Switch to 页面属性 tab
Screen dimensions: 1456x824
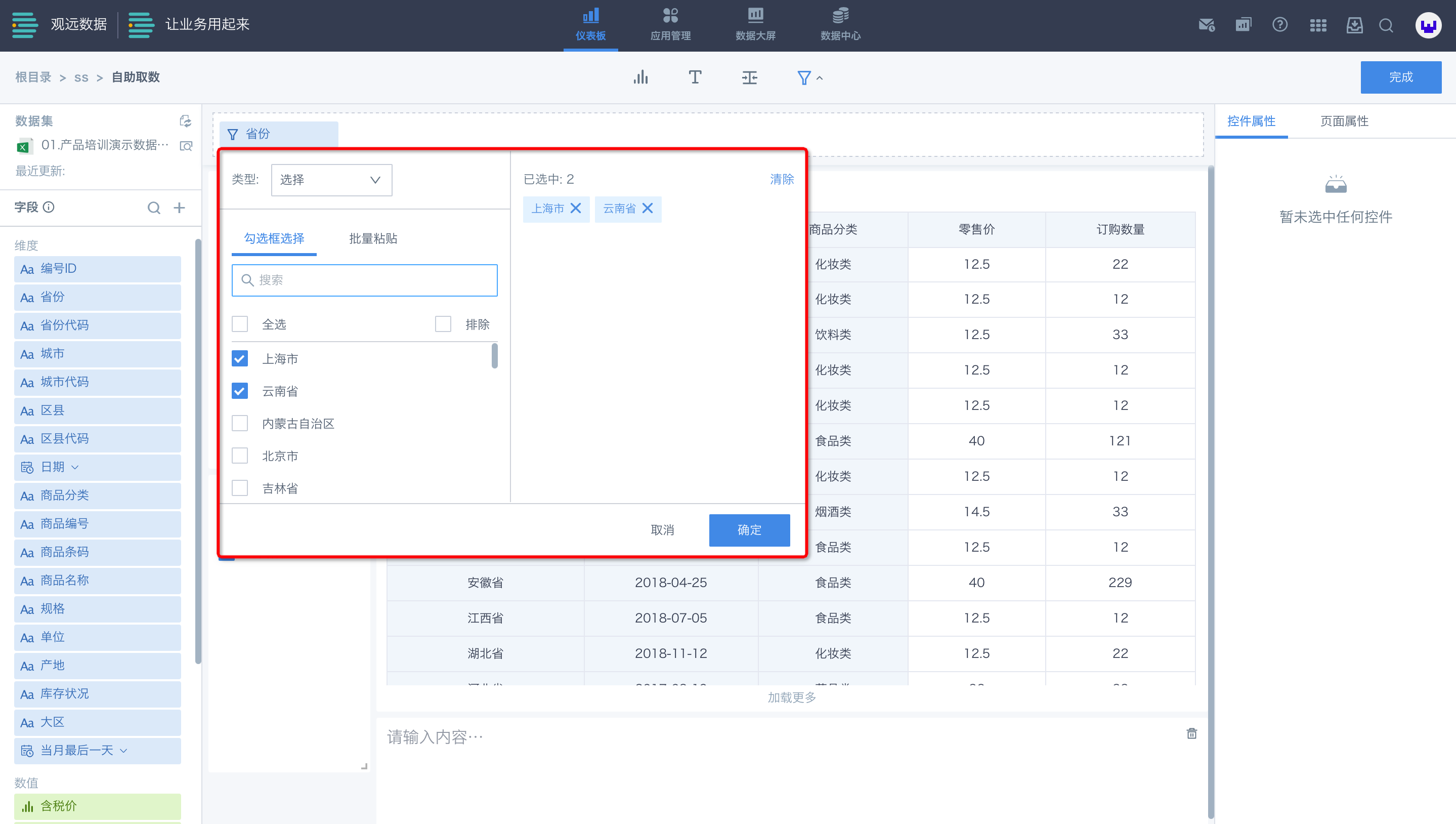click(x=1344, y=121)
